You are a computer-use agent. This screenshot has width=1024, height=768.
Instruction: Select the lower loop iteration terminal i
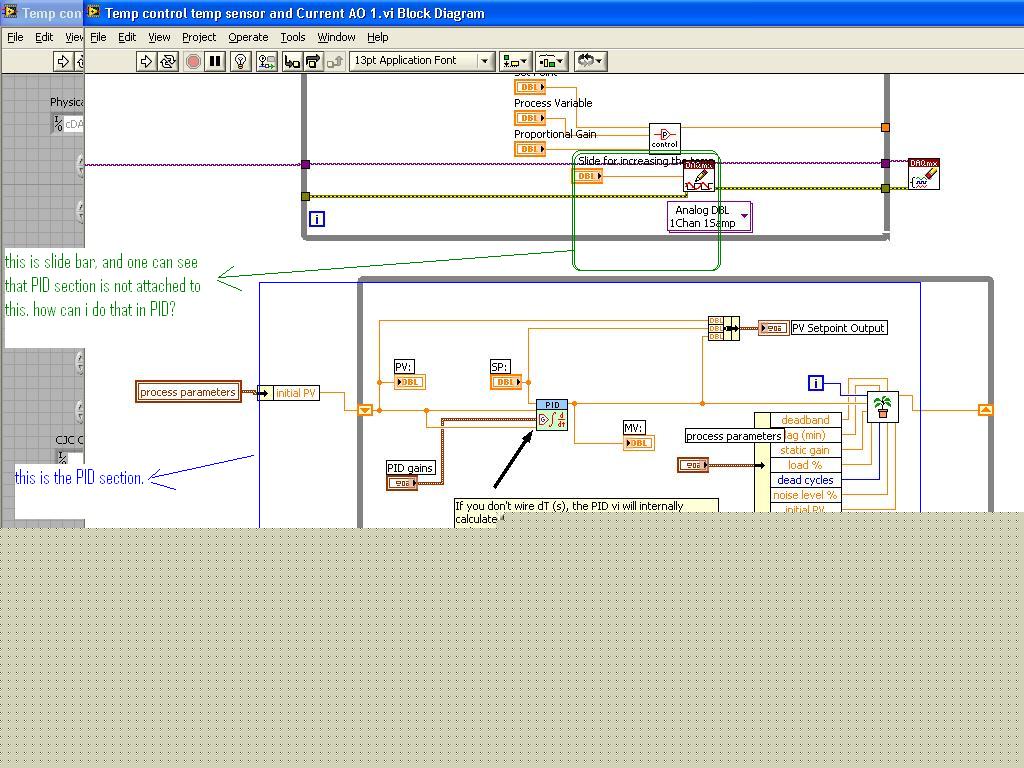tap(816, 383)
